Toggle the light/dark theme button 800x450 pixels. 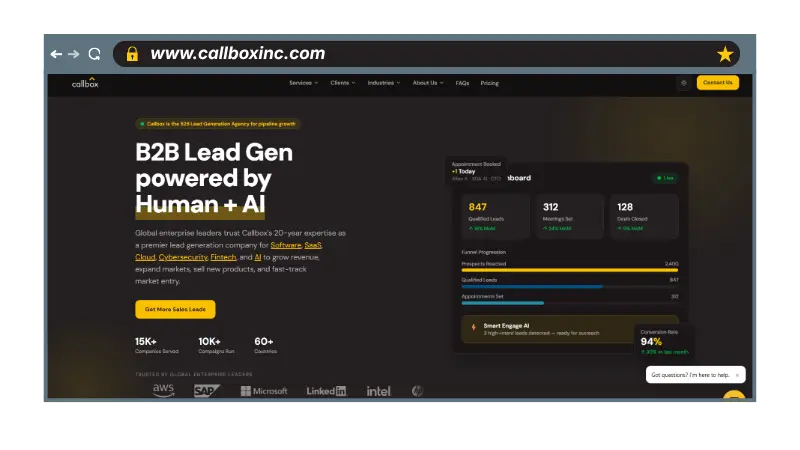(684, 83)
